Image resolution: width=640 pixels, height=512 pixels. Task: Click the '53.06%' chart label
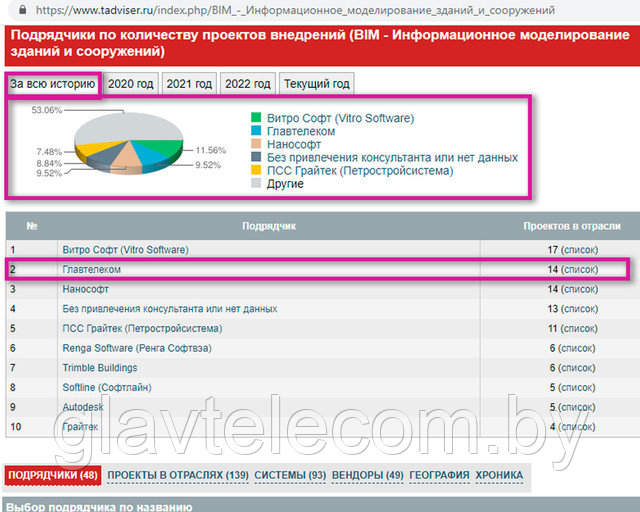(x=47, y=110)
